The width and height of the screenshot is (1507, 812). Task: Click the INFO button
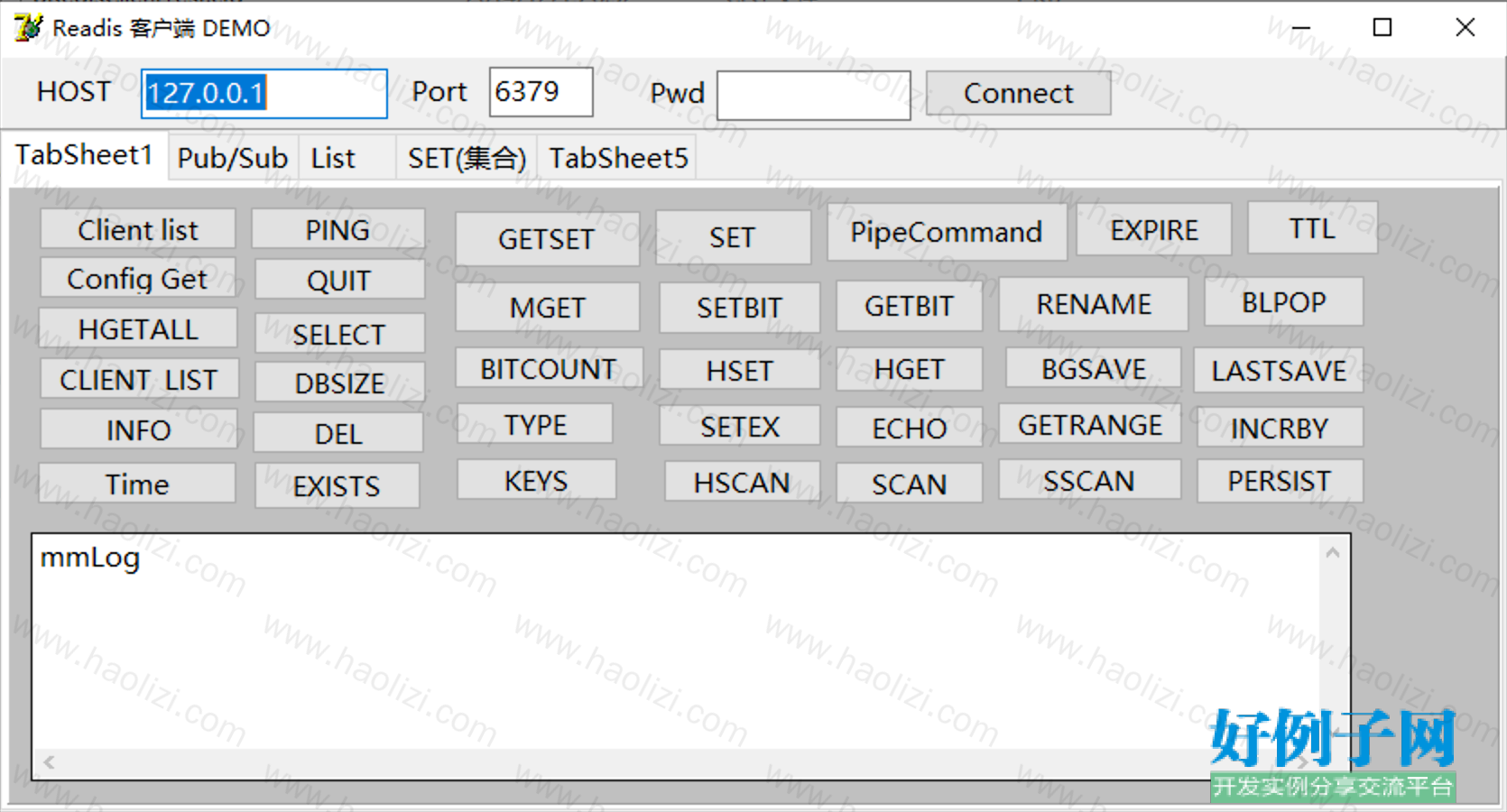coord(139,429)
